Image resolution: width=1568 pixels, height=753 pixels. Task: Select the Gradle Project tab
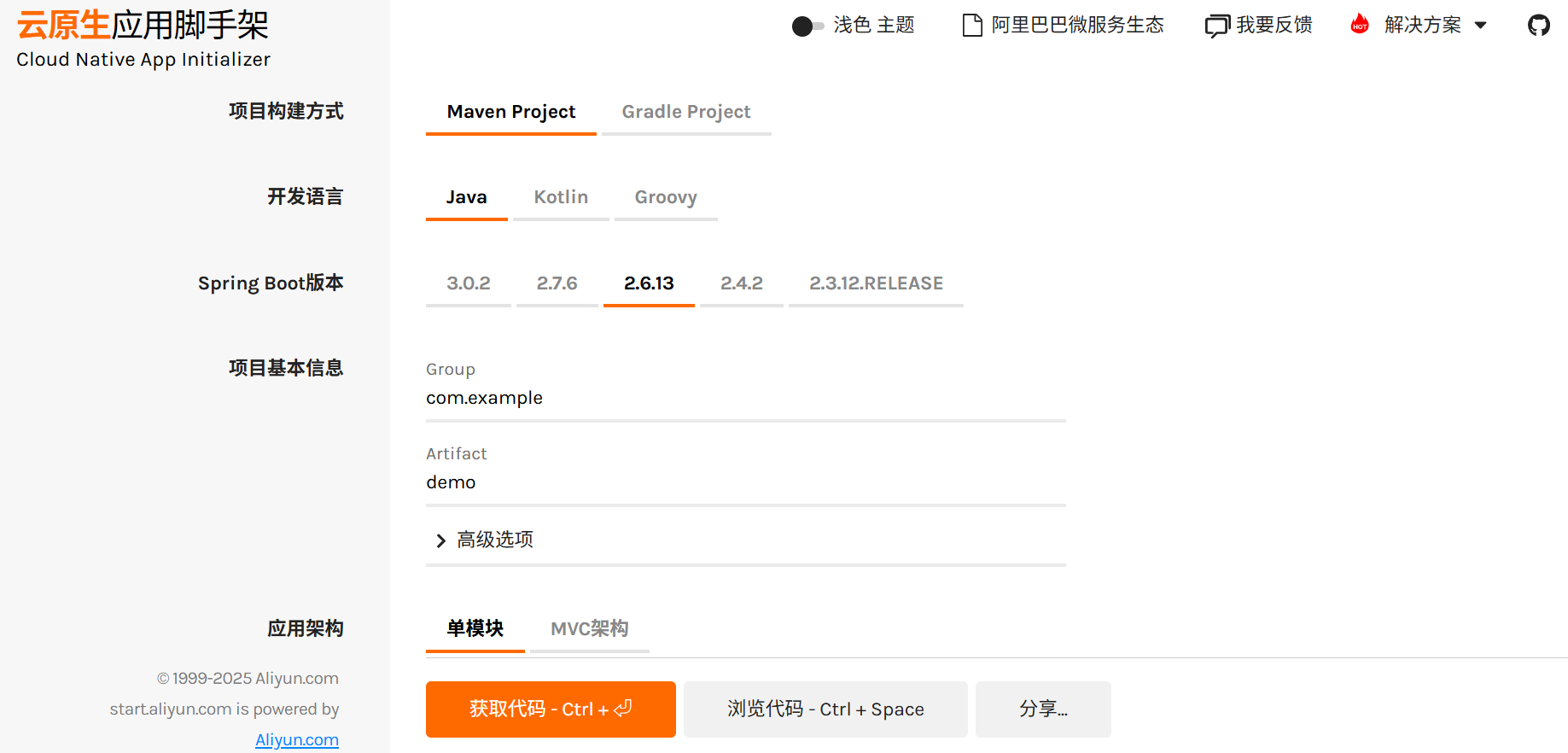pos(686,112)
